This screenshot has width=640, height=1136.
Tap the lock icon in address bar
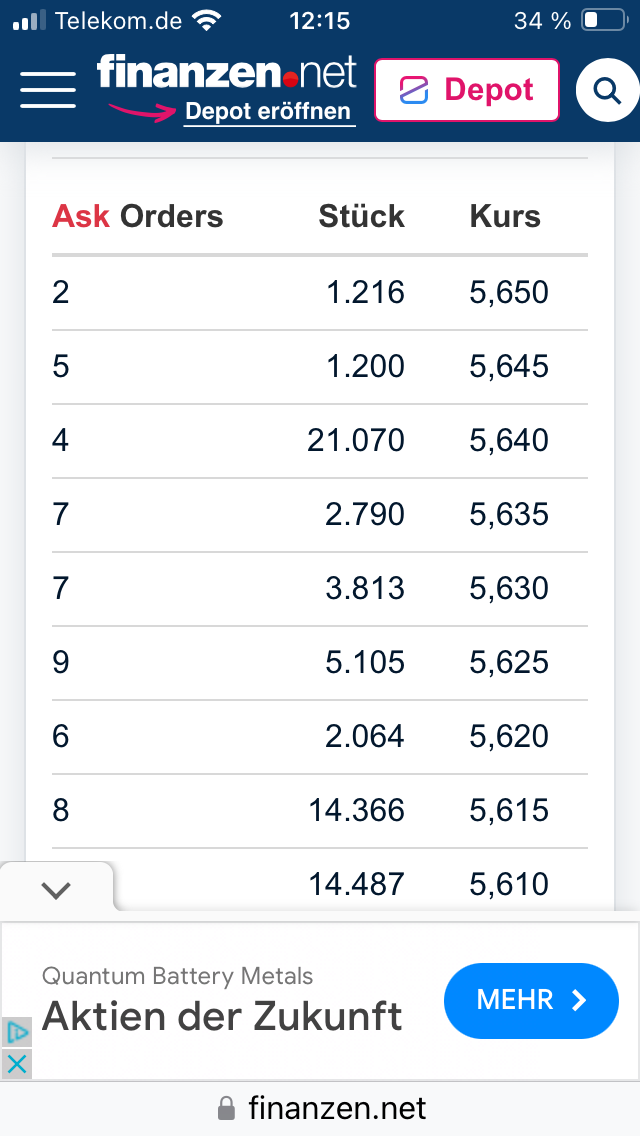pos(227,1109)
